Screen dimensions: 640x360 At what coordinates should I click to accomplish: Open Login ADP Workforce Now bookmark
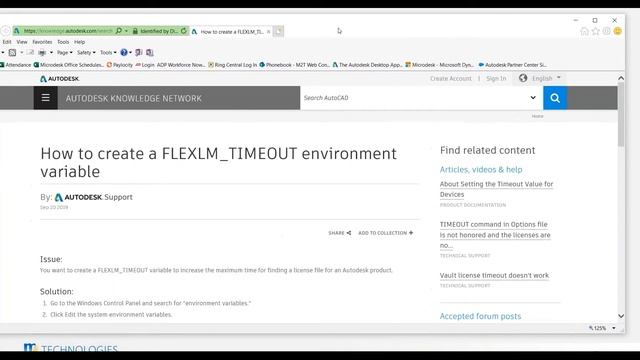[x=170, y=65]
